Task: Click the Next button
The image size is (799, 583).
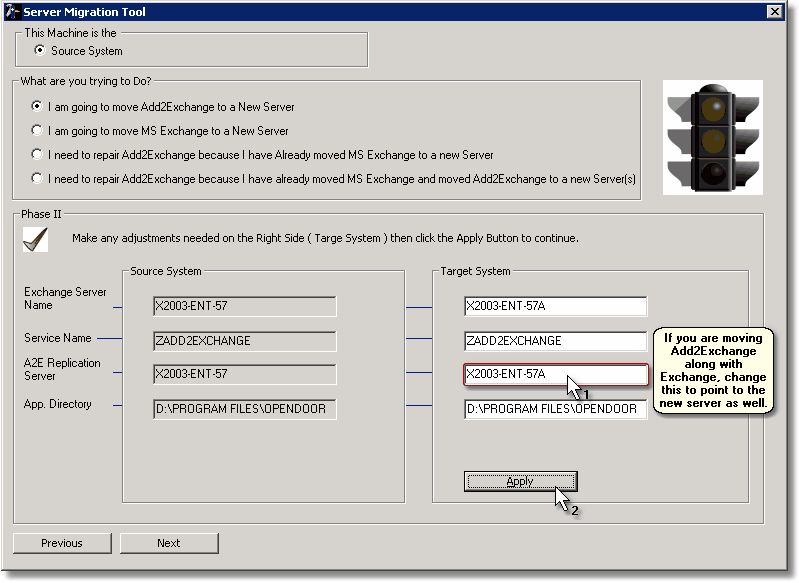Action: pyautogui.click(x=169, y=543)
